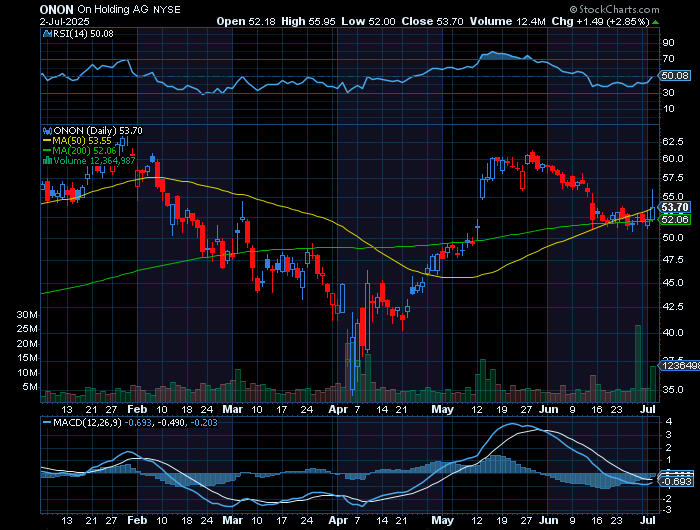Click the 60.0 price axis label
This screenshot has height=530, width=700.
coord(673,159)
